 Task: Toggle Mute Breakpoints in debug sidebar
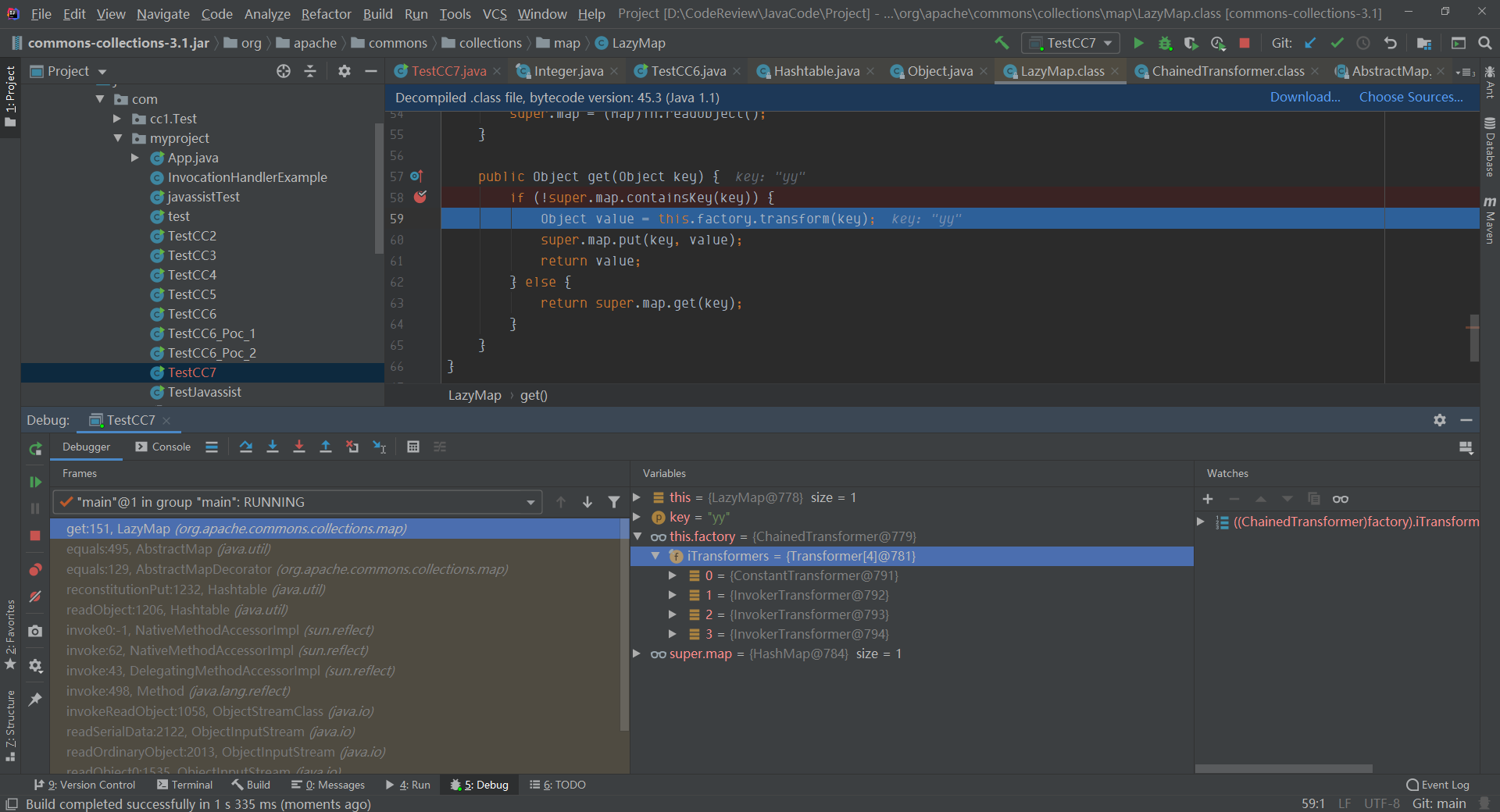(35, 597)
